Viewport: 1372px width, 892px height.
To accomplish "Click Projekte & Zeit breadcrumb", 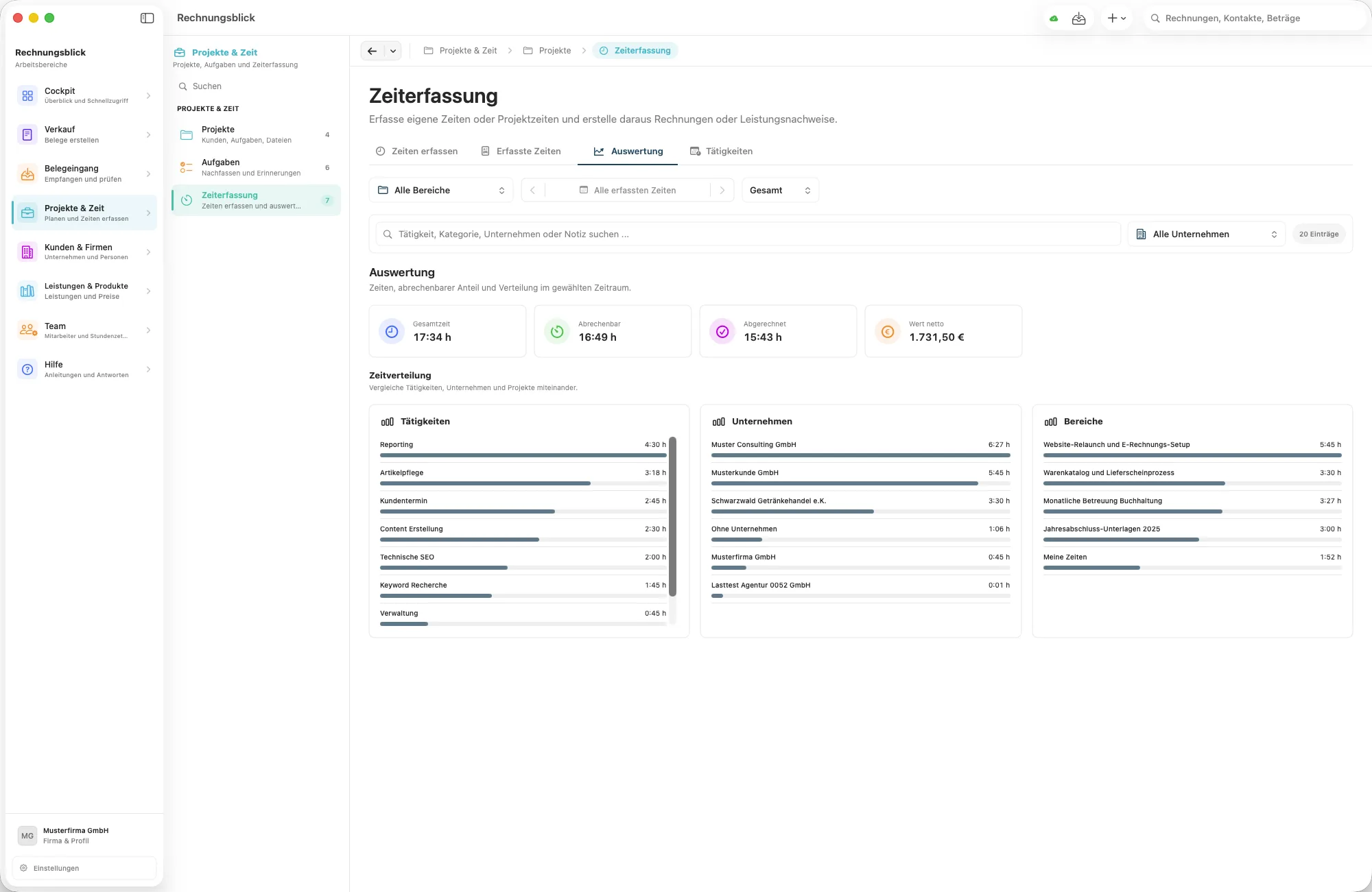I will (460, 51).
